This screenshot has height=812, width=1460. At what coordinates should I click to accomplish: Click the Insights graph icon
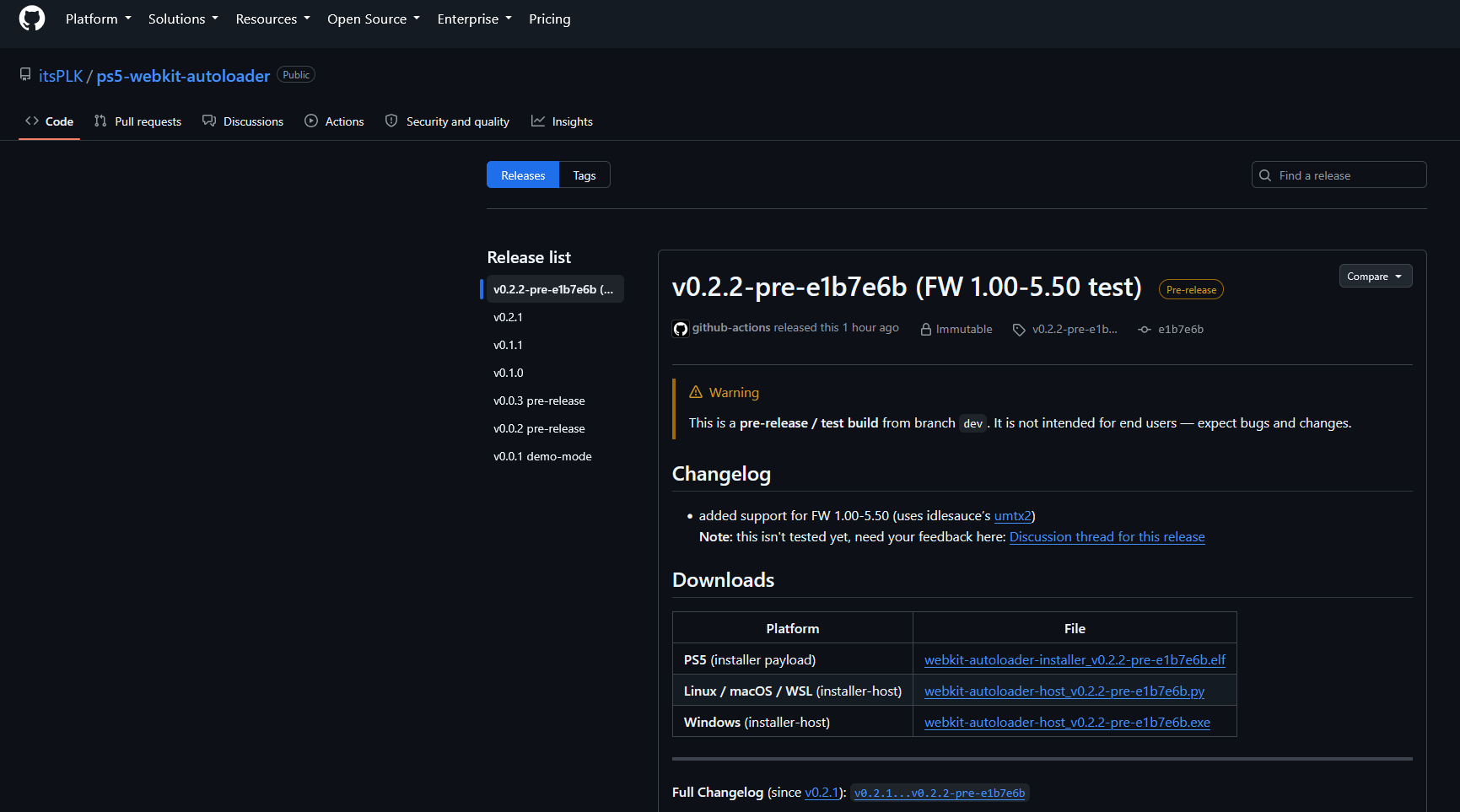(538, 121)
